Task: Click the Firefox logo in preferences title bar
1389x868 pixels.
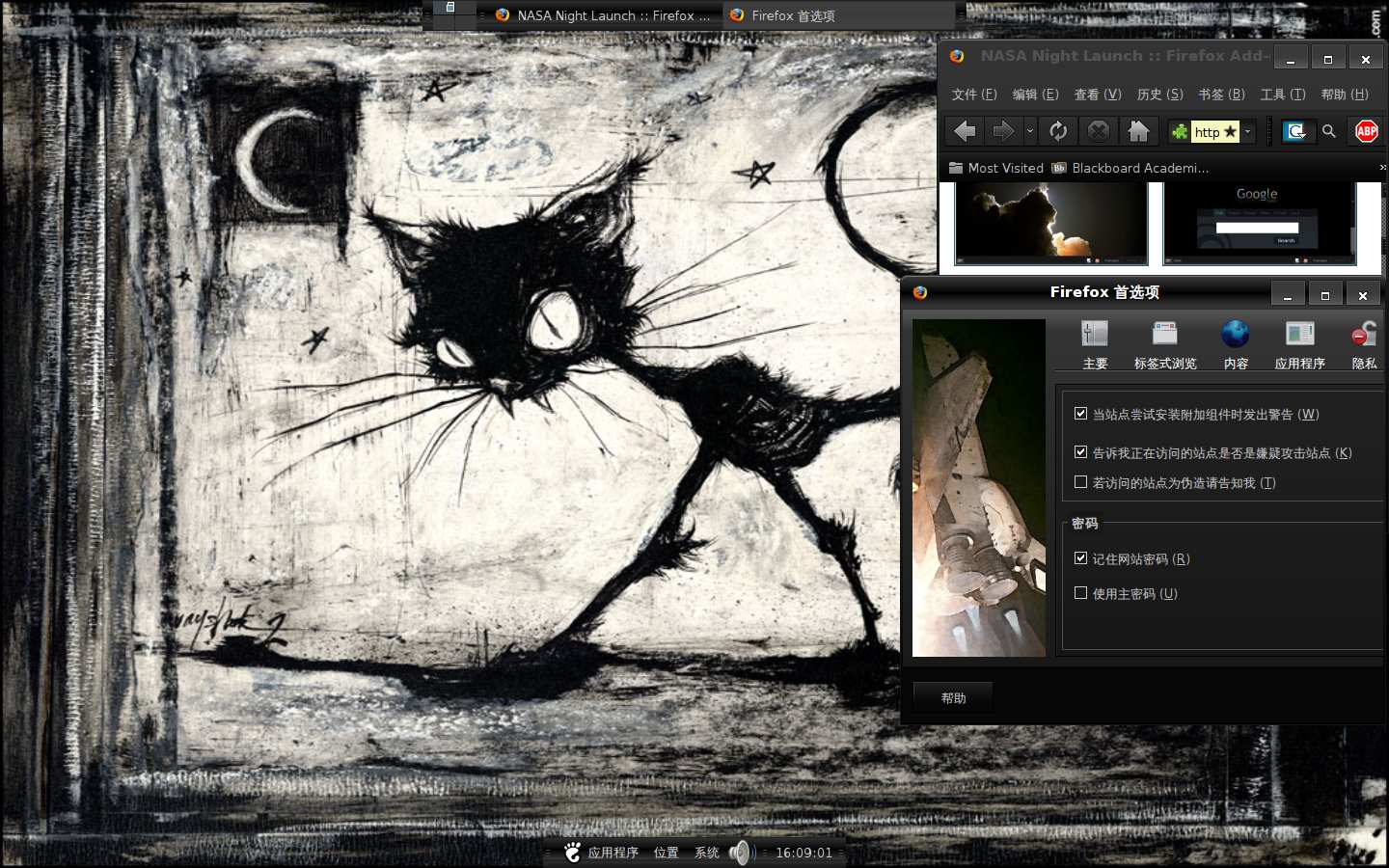Action: pos(920,292)
